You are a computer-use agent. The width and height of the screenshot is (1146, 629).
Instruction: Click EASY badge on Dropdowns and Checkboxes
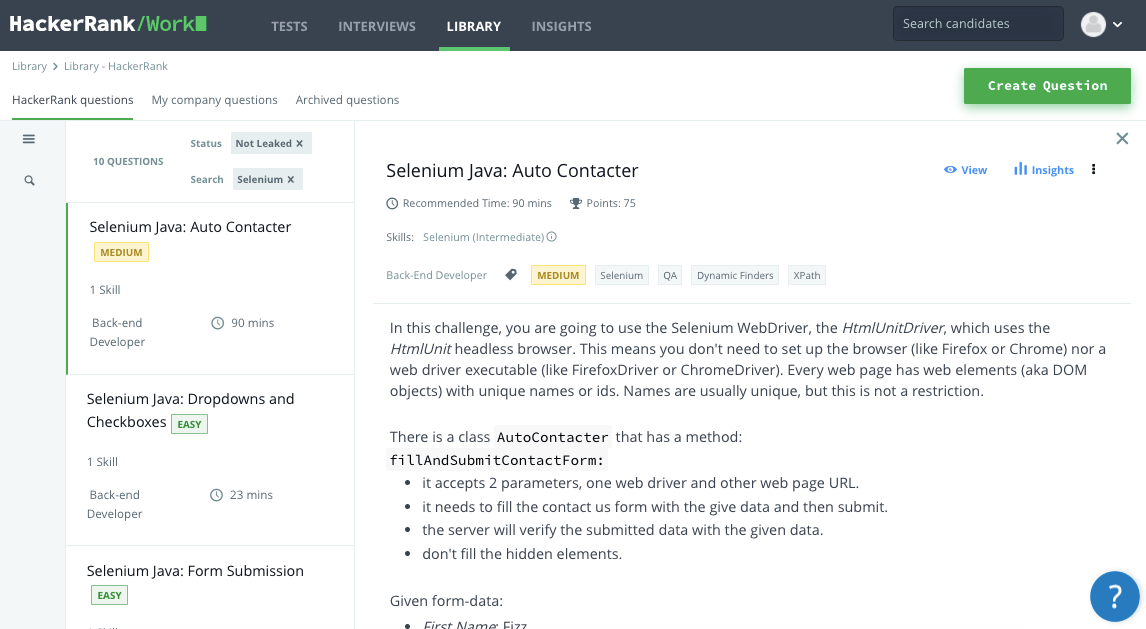[x=189, y=424]
